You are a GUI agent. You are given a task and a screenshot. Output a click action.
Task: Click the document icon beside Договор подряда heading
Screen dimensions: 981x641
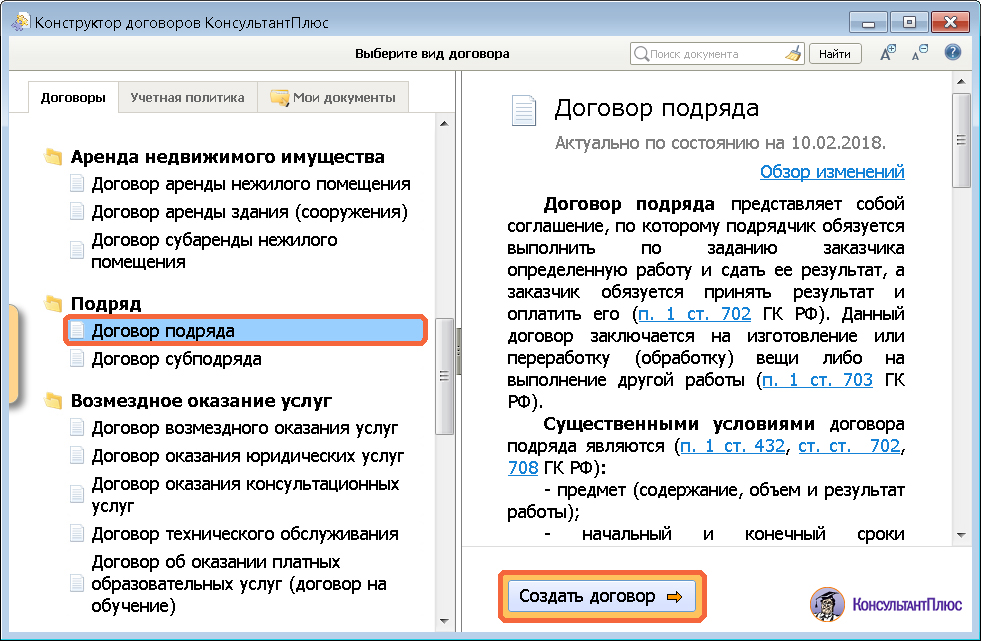click(524, 111)
